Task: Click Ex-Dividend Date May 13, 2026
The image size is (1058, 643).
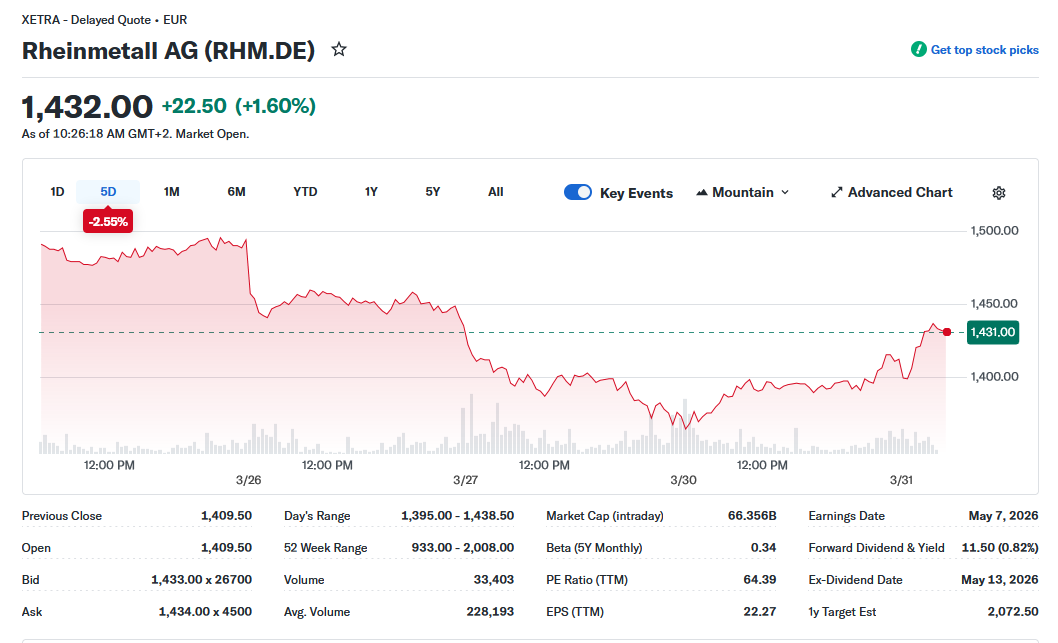Action: coord(999,580)
